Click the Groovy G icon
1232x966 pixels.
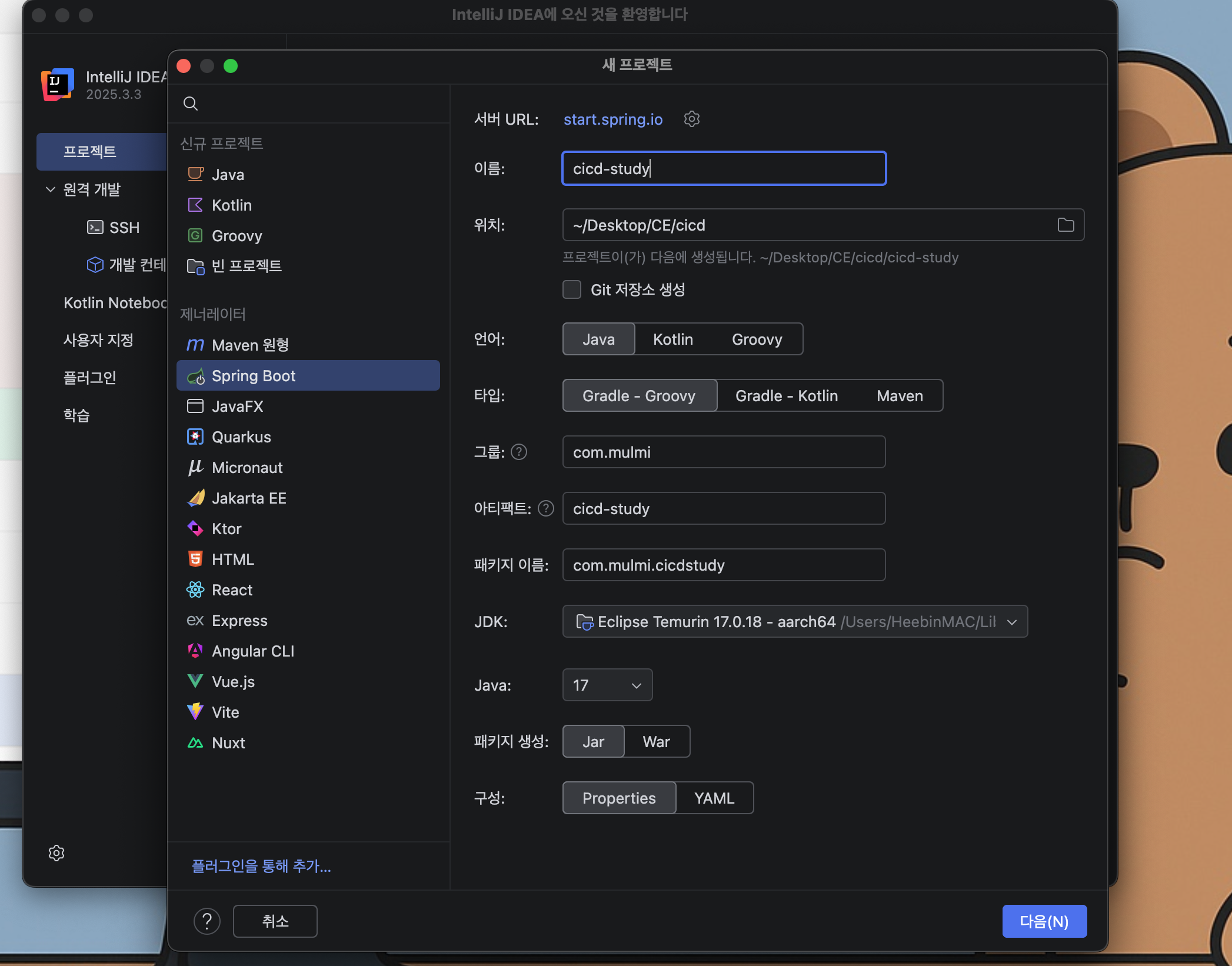click(x=195, y=235)
